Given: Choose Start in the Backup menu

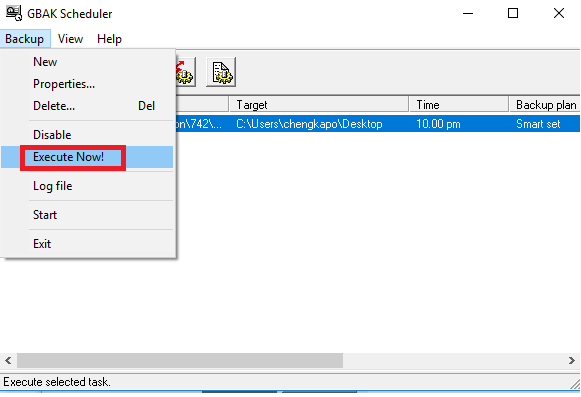Looking at the screenshot, I should click(x=87, y=215).
